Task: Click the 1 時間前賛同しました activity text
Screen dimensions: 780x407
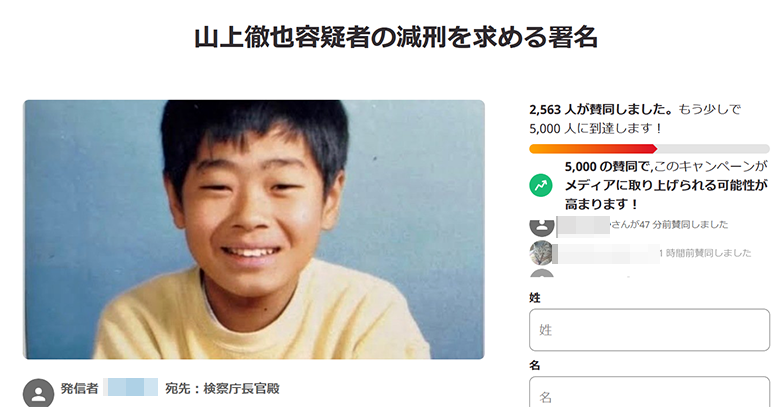Action: 705,253
